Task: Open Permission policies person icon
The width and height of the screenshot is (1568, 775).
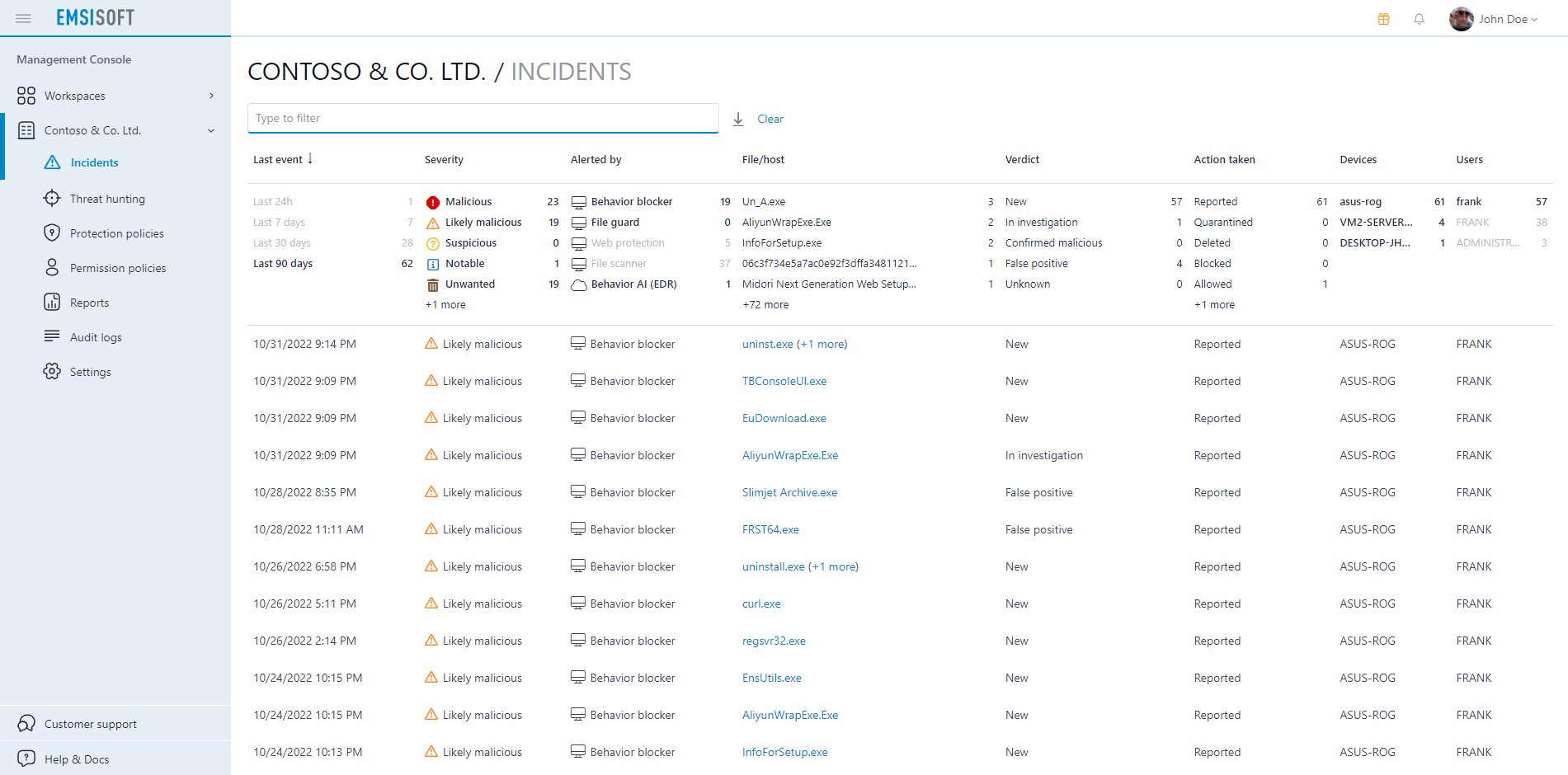Action: click(52, 267)
